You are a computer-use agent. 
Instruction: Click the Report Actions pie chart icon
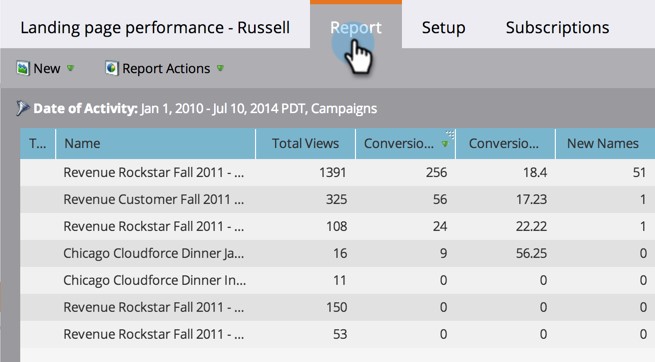[x=112, y=68]
